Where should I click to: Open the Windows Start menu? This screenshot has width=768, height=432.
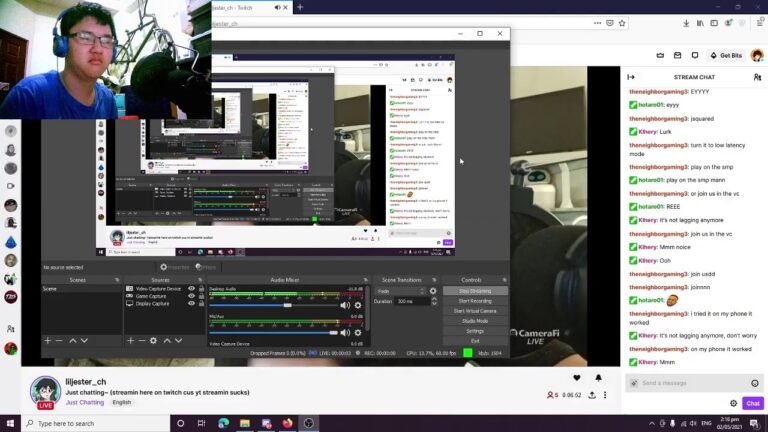(x=10, y=423)
